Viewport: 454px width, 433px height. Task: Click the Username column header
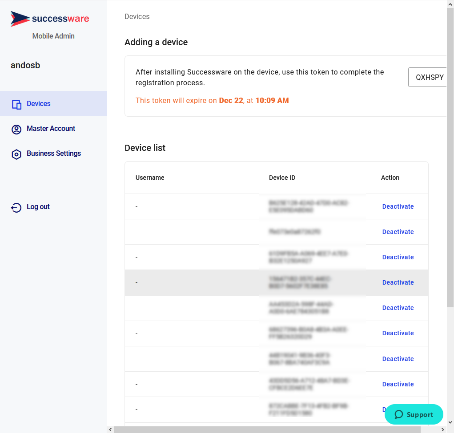[150, 178]
